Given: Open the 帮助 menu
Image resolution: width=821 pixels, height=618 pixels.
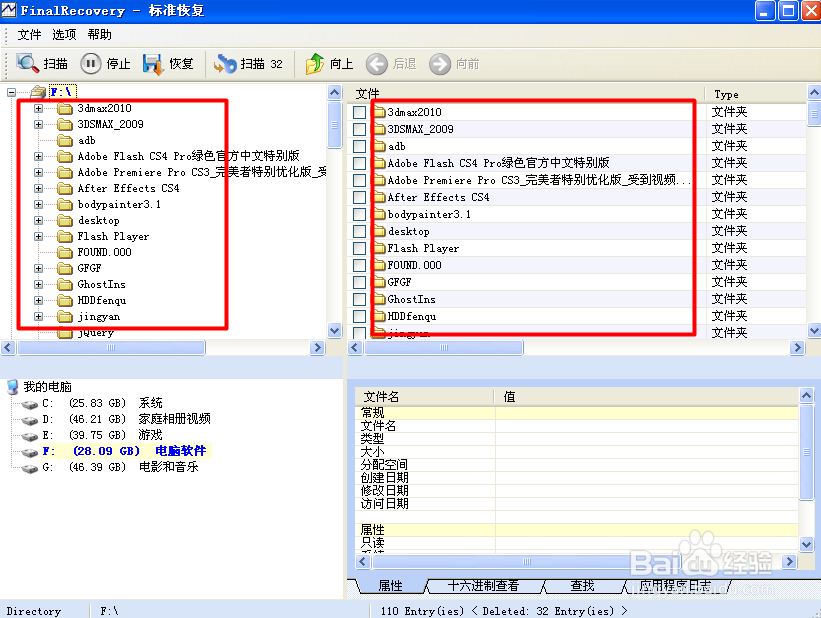Looking at the screenshot, I should coord(99,35).
